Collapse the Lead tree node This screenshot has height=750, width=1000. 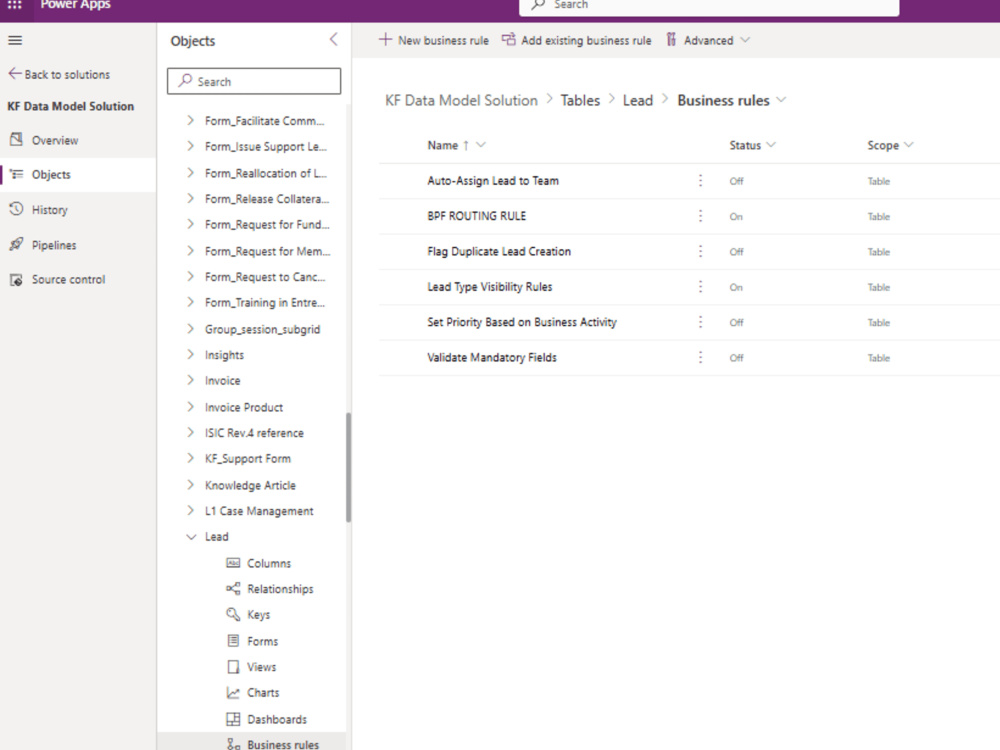pyautogui.click(x=191, y=537)
